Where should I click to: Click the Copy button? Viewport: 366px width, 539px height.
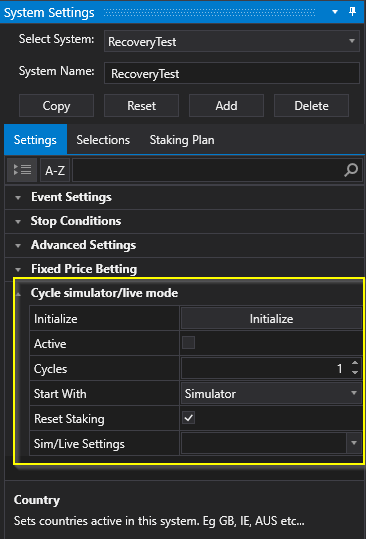click(x=56, y=106)
